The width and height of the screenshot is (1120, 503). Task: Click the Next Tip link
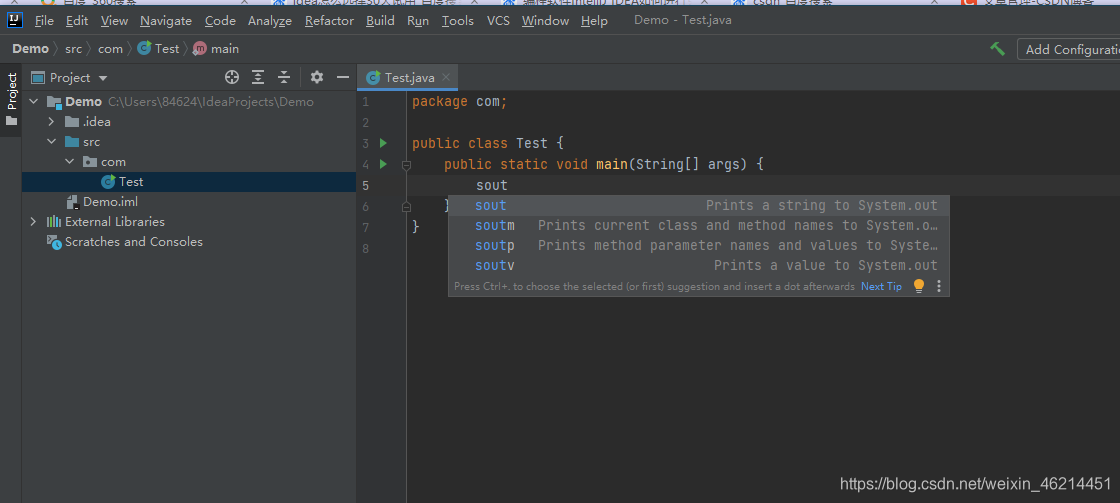881,287
